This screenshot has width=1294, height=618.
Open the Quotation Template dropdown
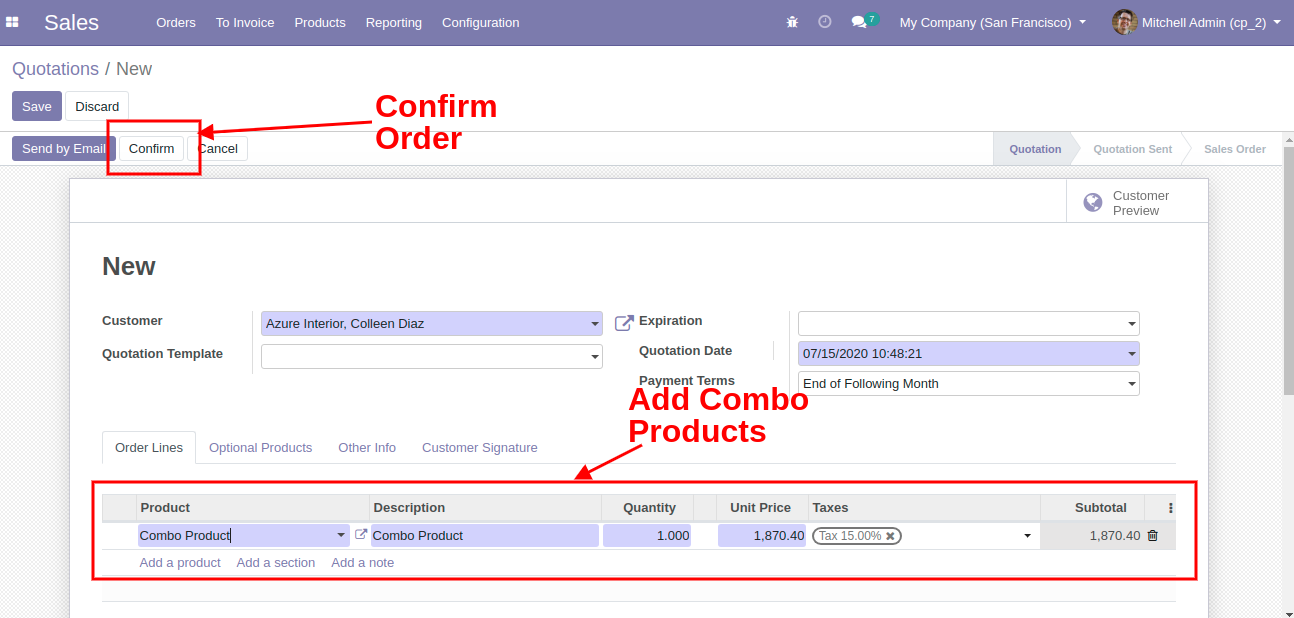pyautogui.click(x=595, y=357)
